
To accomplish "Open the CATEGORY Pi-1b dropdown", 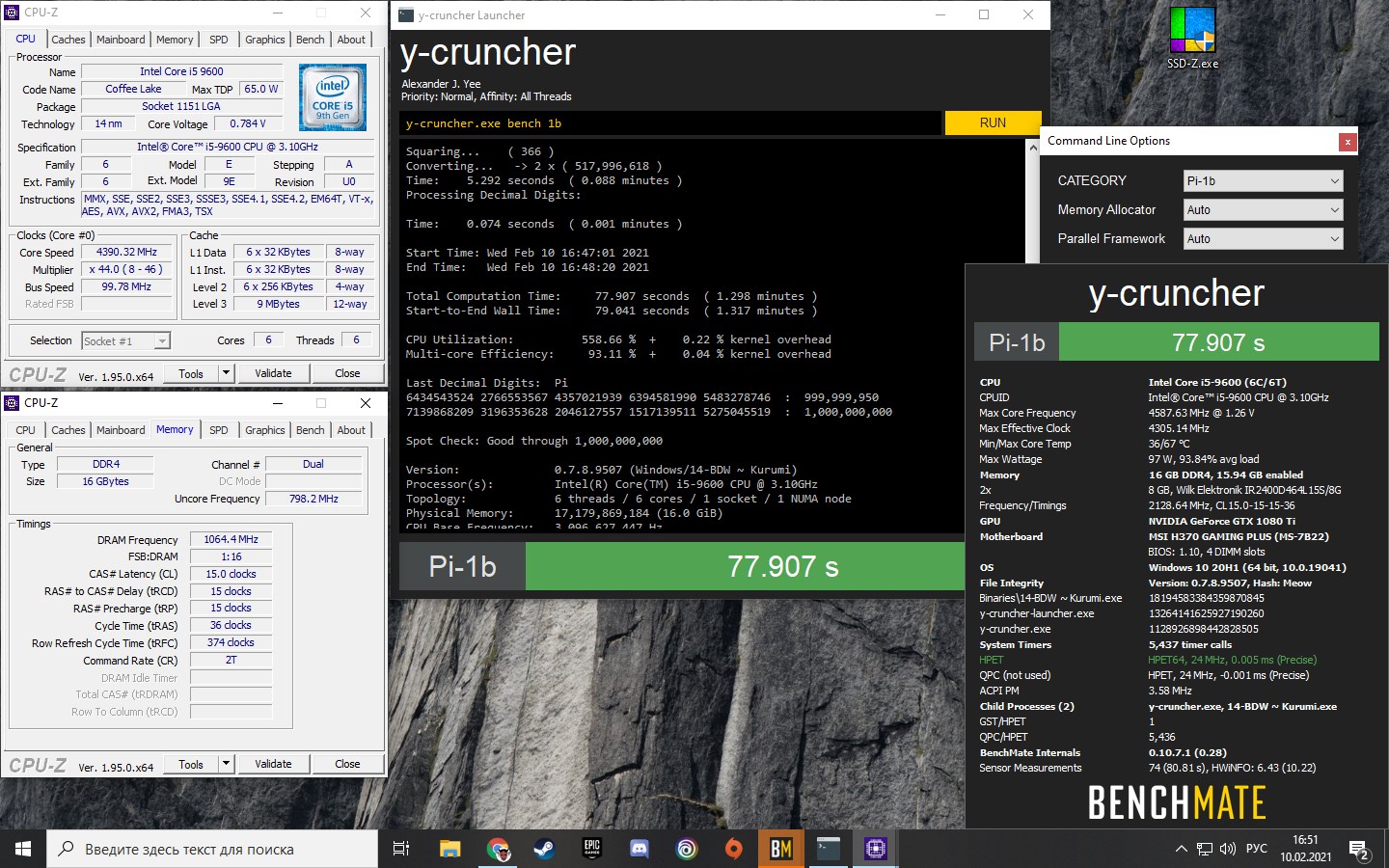I will pos(1263,181).
